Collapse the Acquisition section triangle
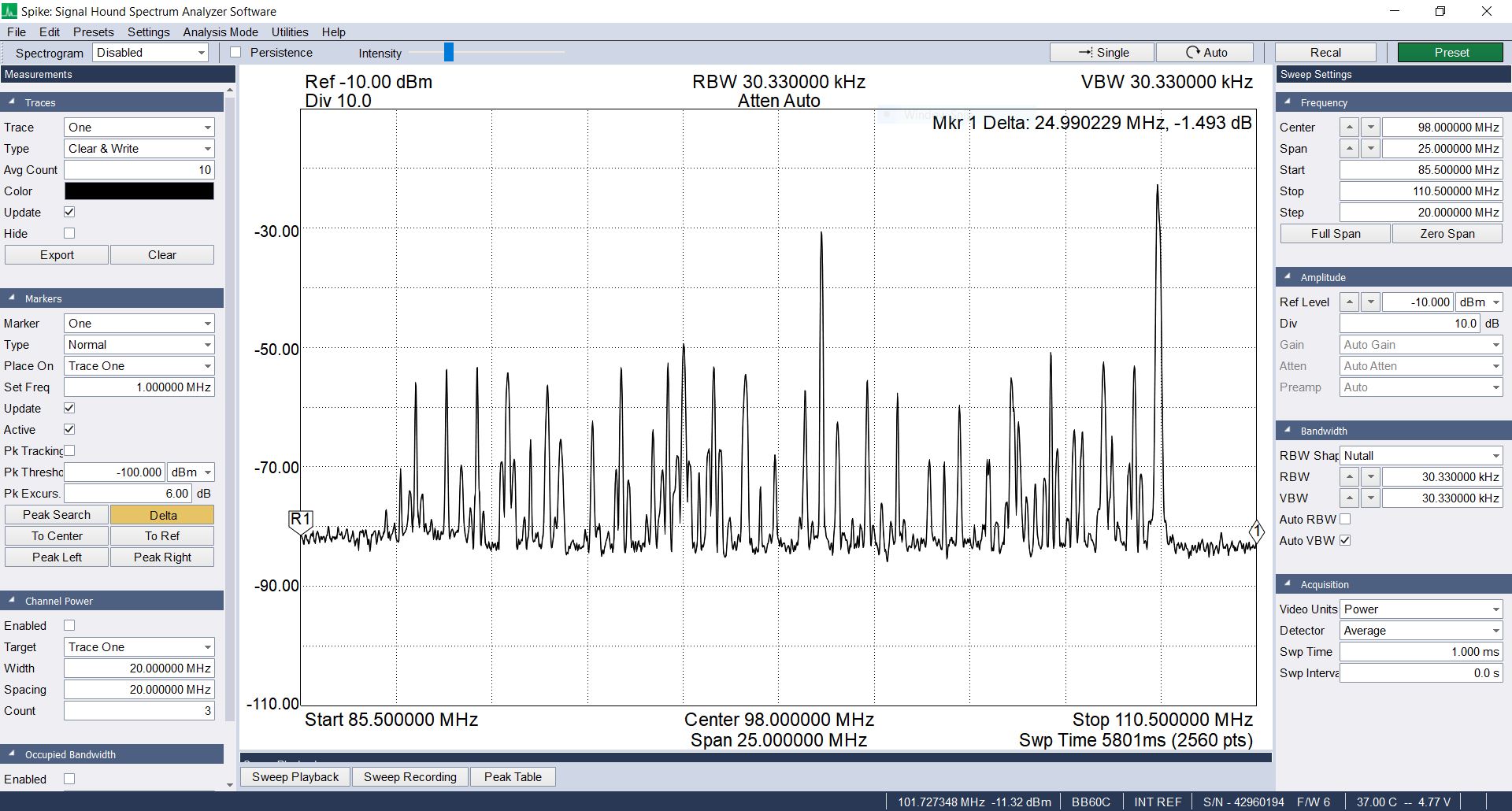The width and height of the screenshot is (1512, 811). click(1288, 584)
